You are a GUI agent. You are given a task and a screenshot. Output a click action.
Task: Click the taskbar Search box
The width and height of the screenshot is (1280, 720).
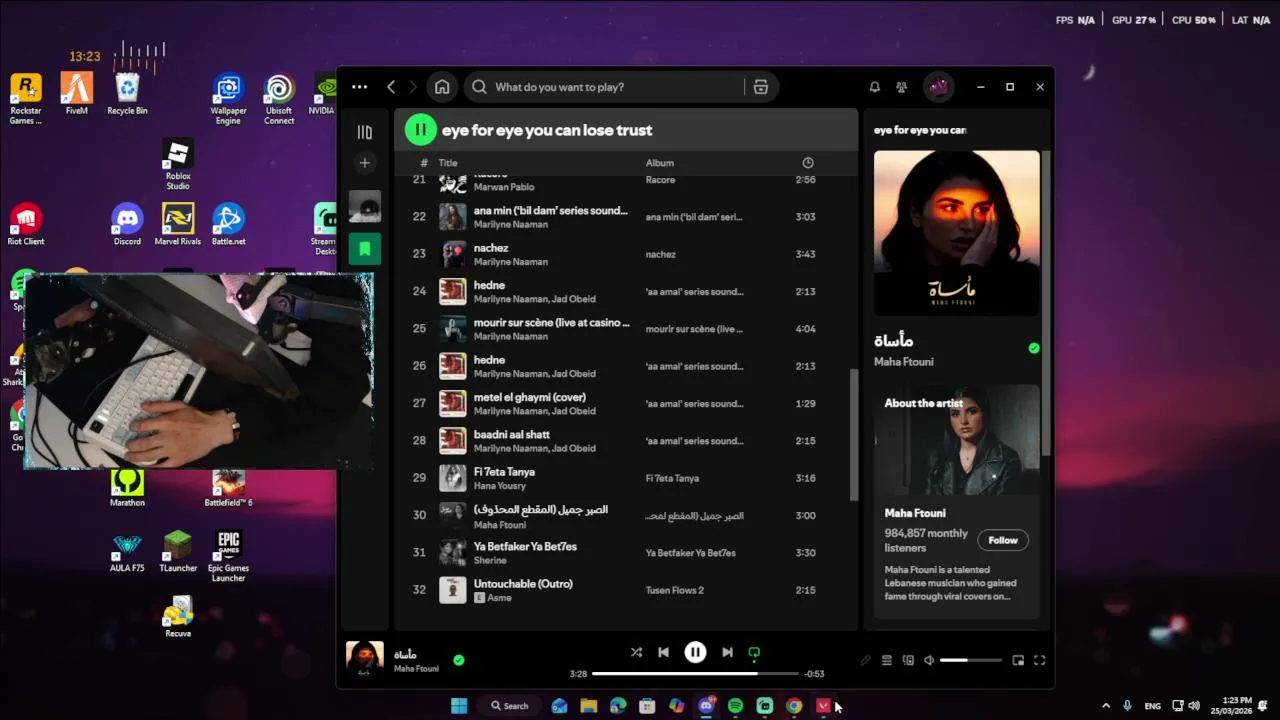[x=510, y=706]
